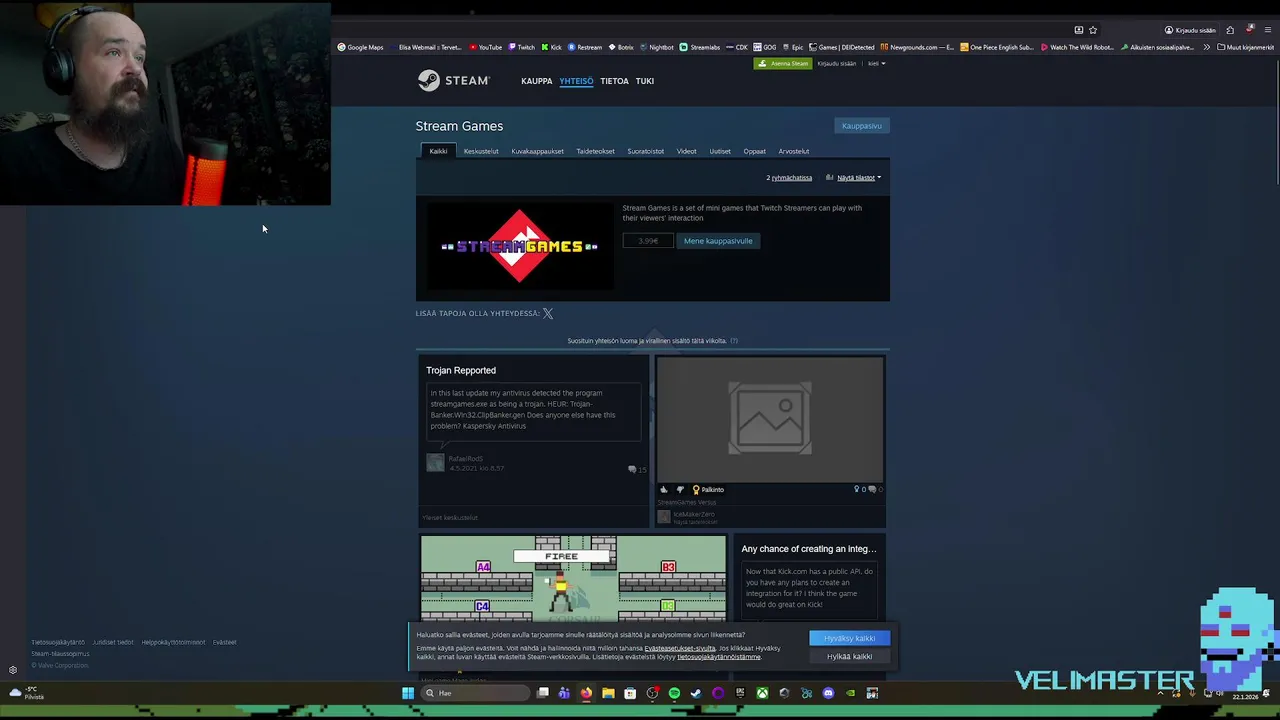
Task: Open Spotify from the taskbar
Action: [674, 693]
